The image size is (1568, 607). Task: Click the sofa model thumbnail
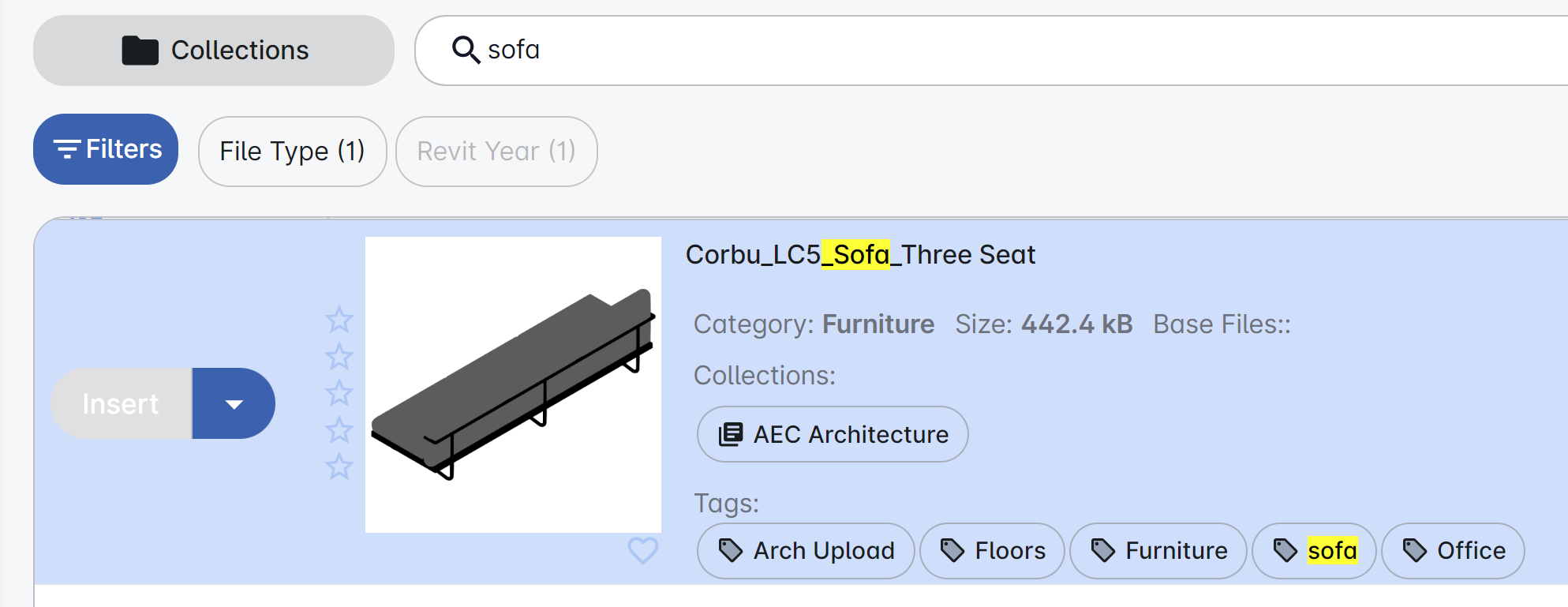pyautogui.click(x=513, y=385)
